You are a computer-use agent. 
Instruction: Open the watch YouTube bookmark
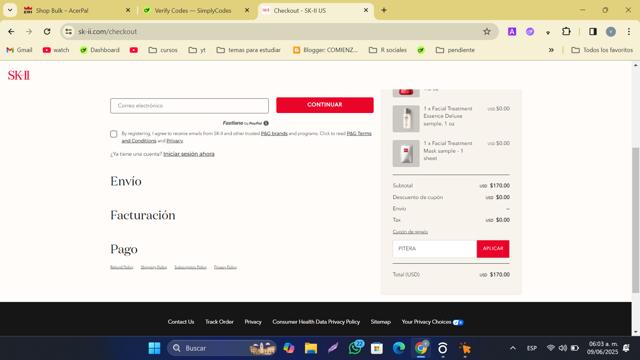coord(56,50)
